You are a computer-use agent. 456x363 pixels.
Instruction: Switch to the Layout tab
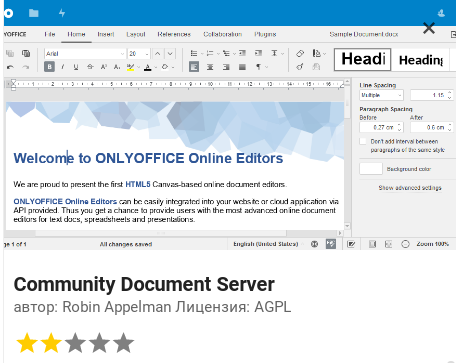136,34
